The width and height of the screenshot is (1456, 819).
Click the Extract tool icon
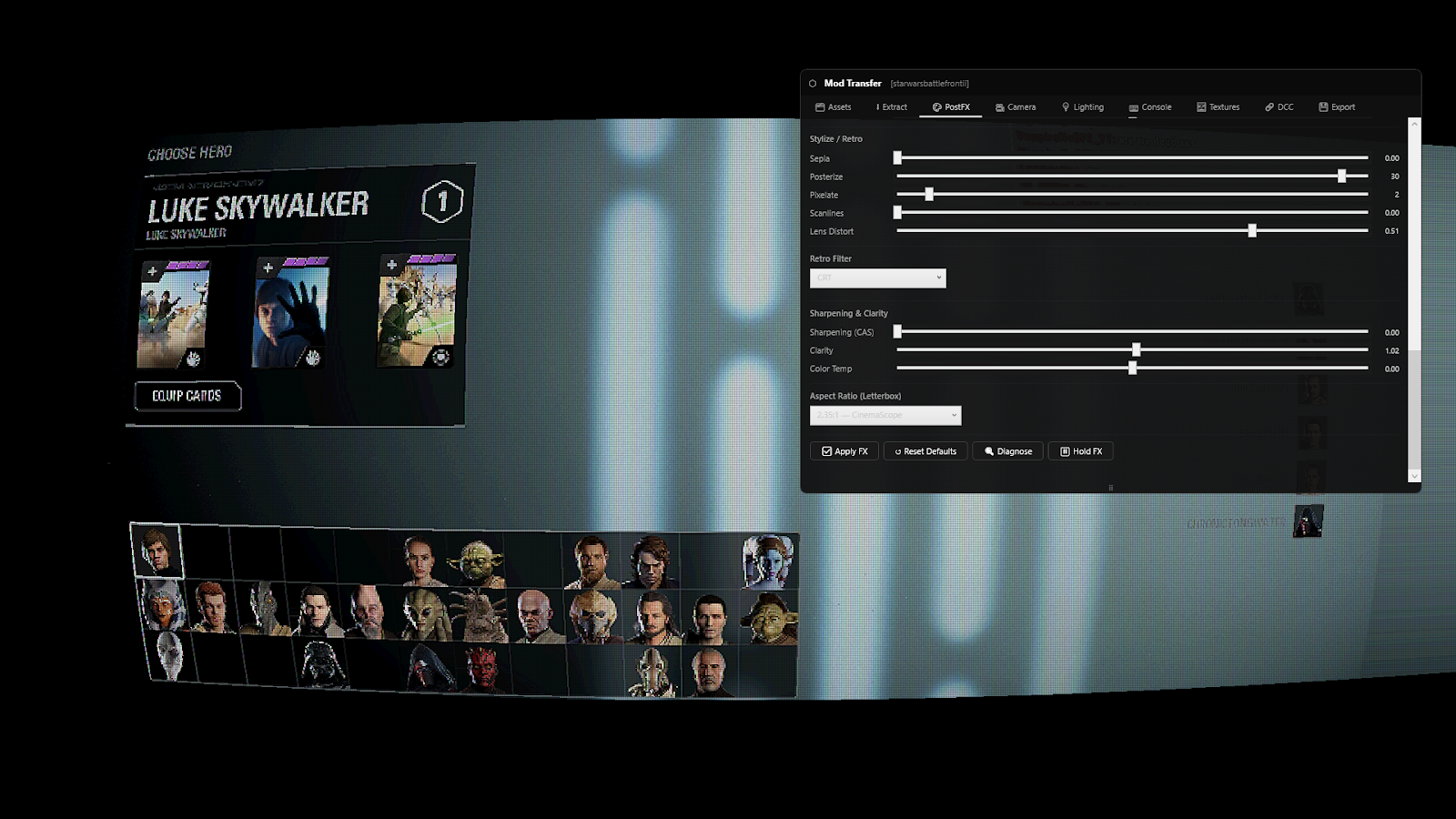876,106
